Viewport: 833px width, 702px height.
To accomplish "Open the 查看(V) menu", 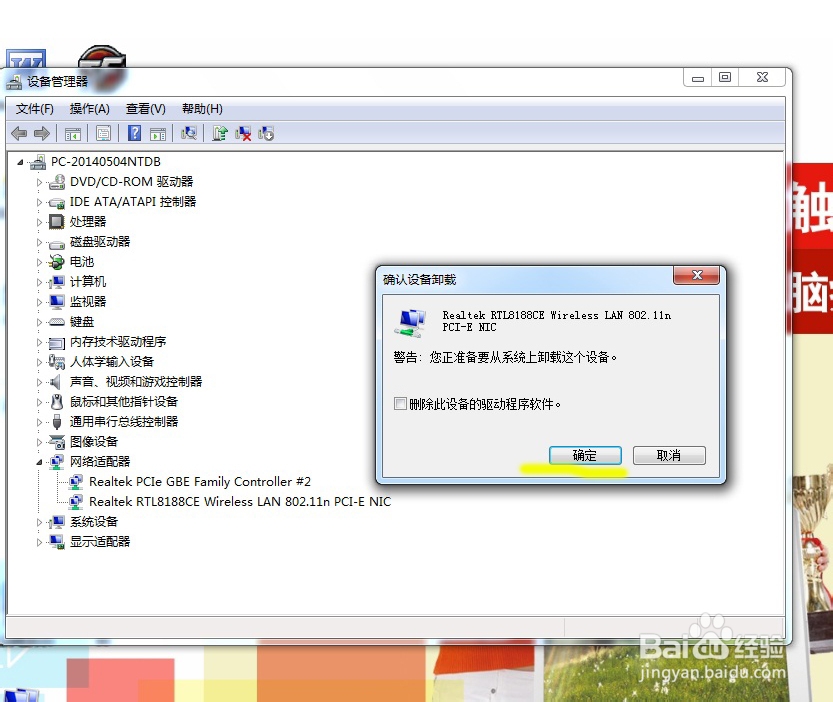I will click(x=146, y=109).
